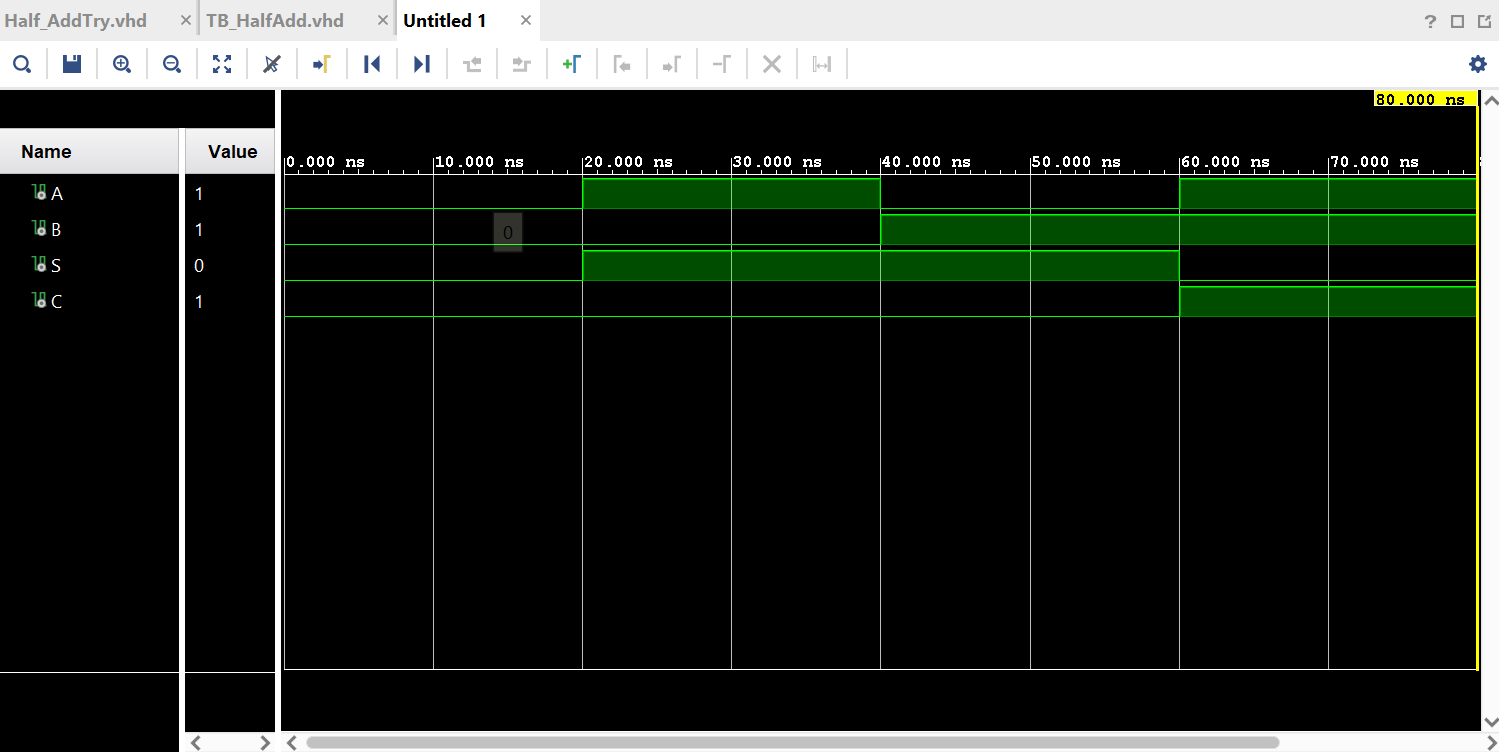Click the waveform scrollbar left arrow
Viewport: 1499px width, 752px height.
(292, 743)
